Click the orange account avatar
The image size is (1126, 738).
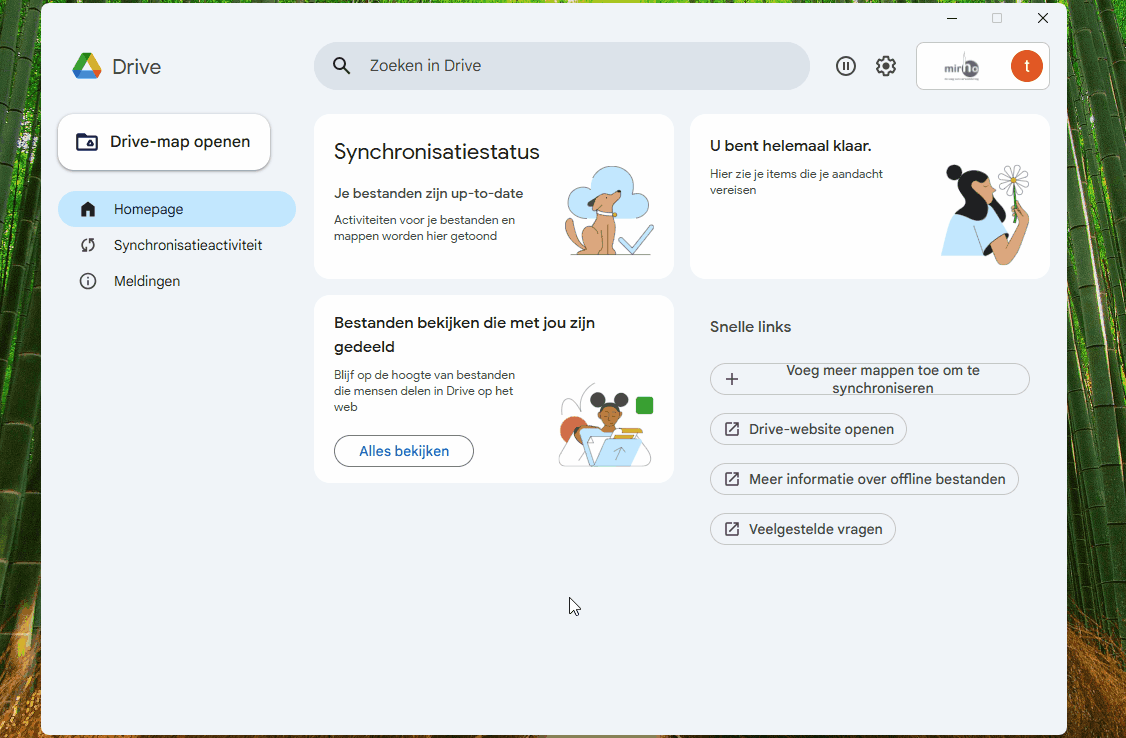[1026, 66]
